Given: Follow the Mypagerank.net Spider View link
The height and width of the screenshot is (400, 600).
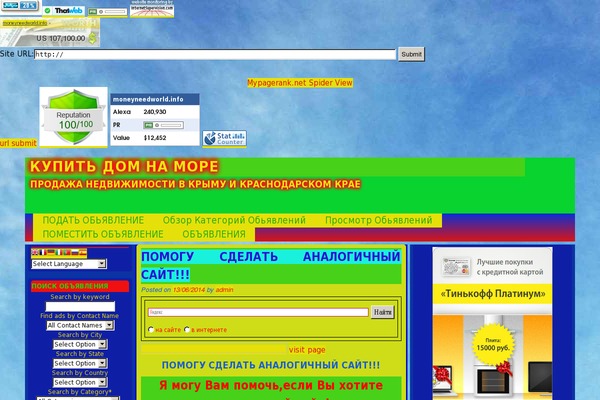Looking at the screenshot, I should [300, 83].
